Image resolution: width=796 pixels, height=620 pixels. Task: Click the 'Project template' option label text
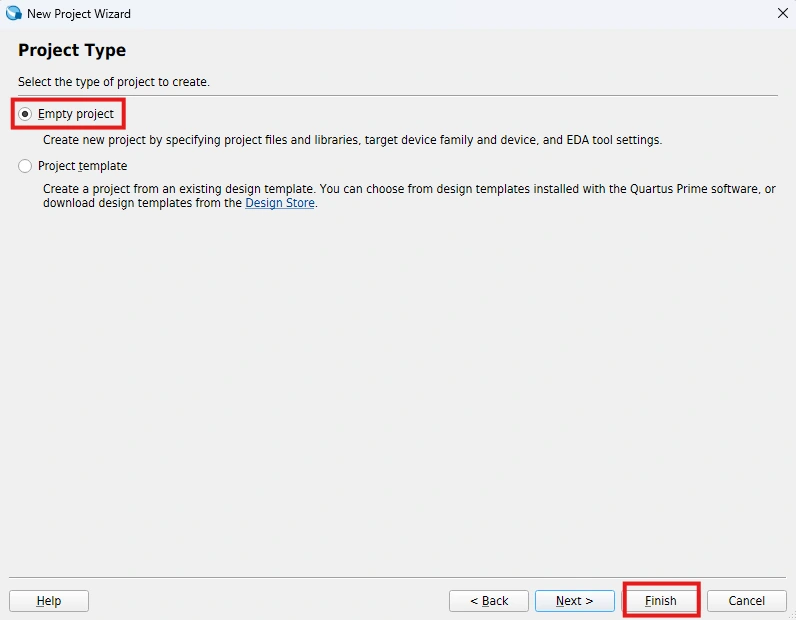pos(82,166)
